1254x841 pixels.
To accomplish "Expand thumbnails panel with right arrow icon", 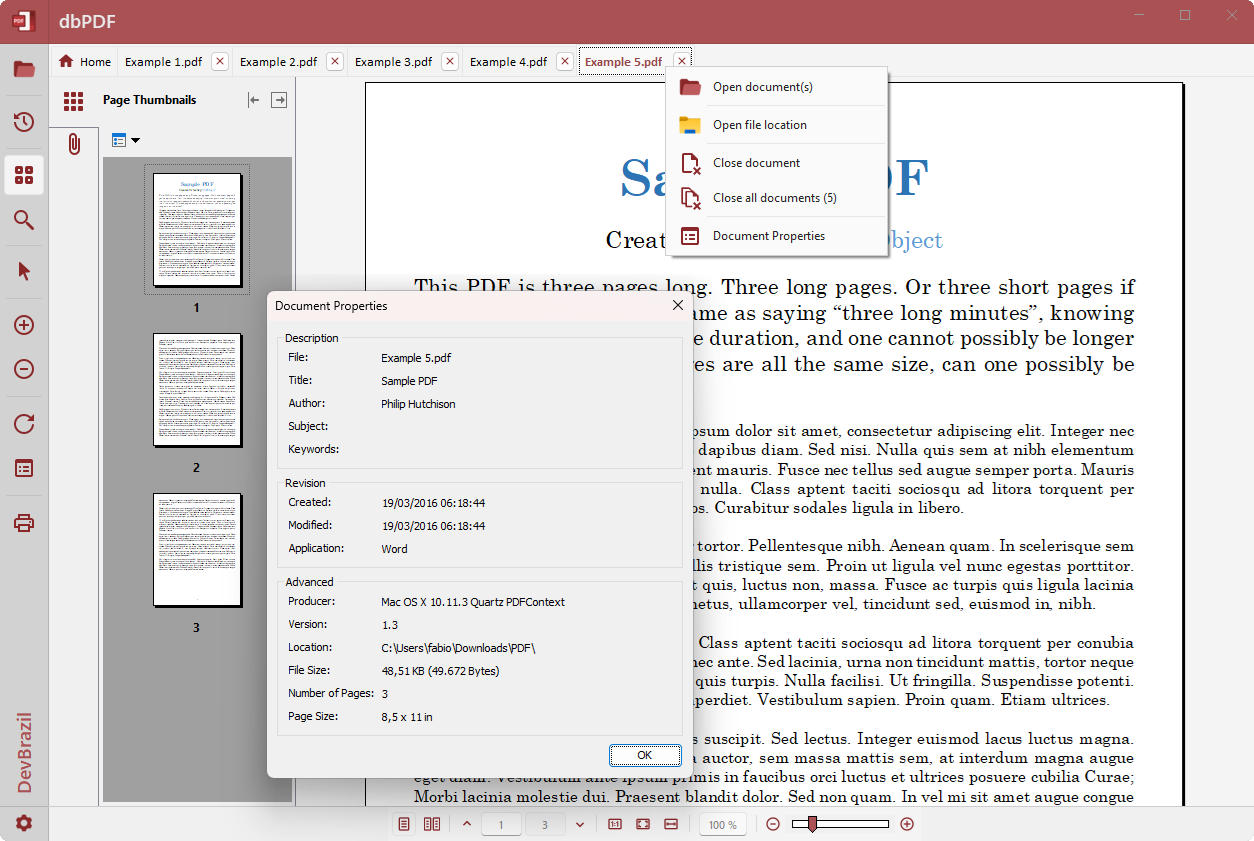I will pos(279,100).
